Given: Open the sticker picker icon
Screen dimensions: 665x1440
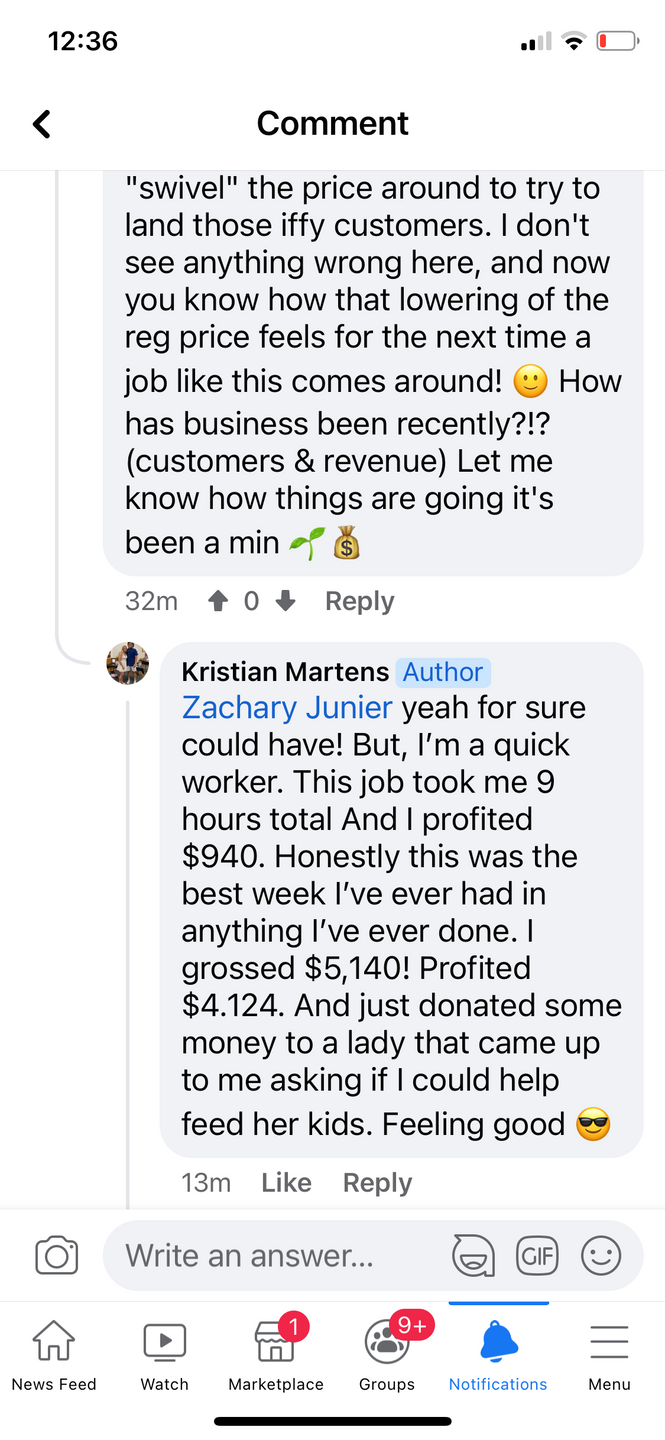Looking at the screenshot, I should tap(472, 1255).
